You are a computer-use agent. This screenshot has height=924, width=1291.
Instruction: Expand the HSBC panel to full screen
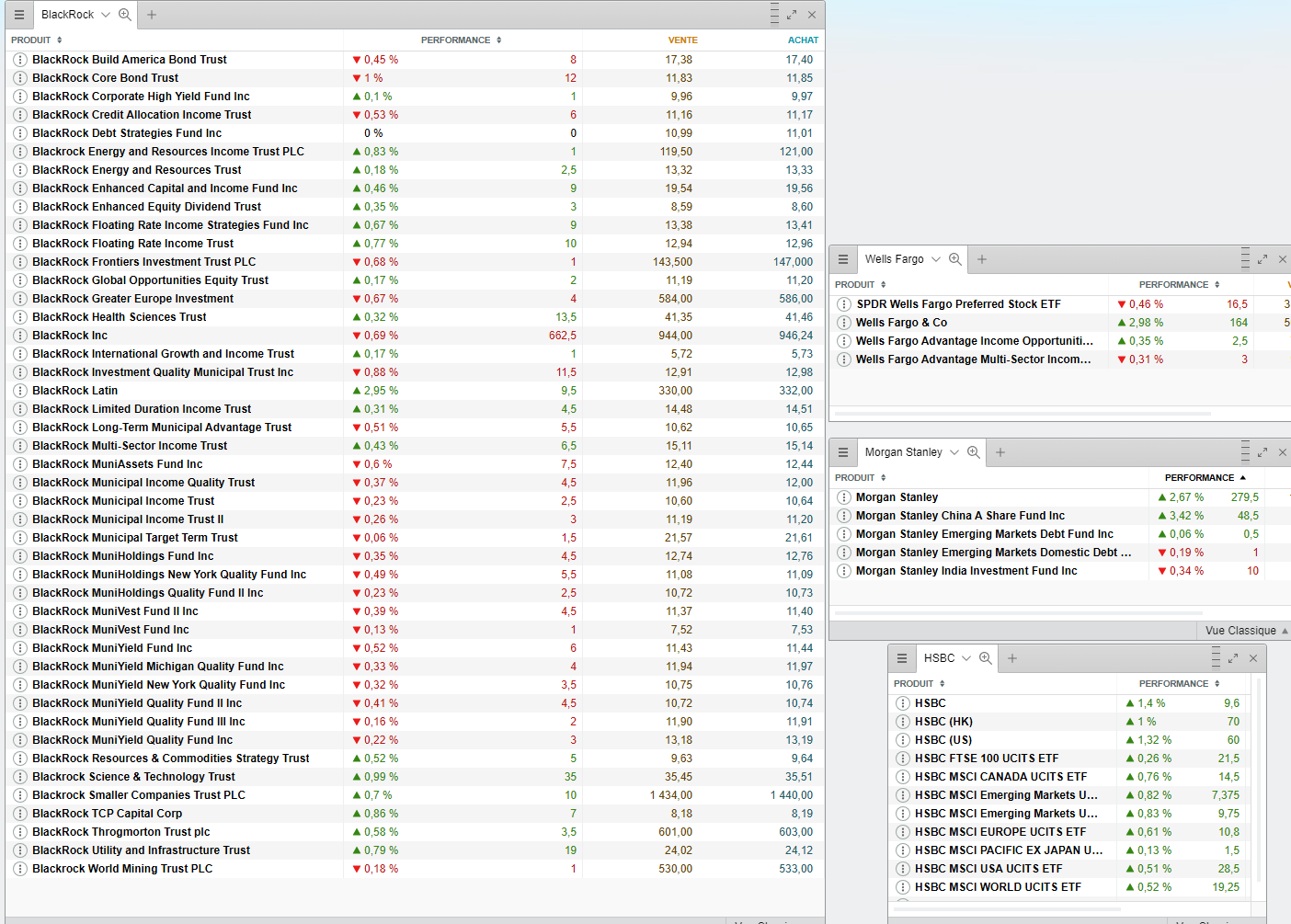(x=1233, y=658)
